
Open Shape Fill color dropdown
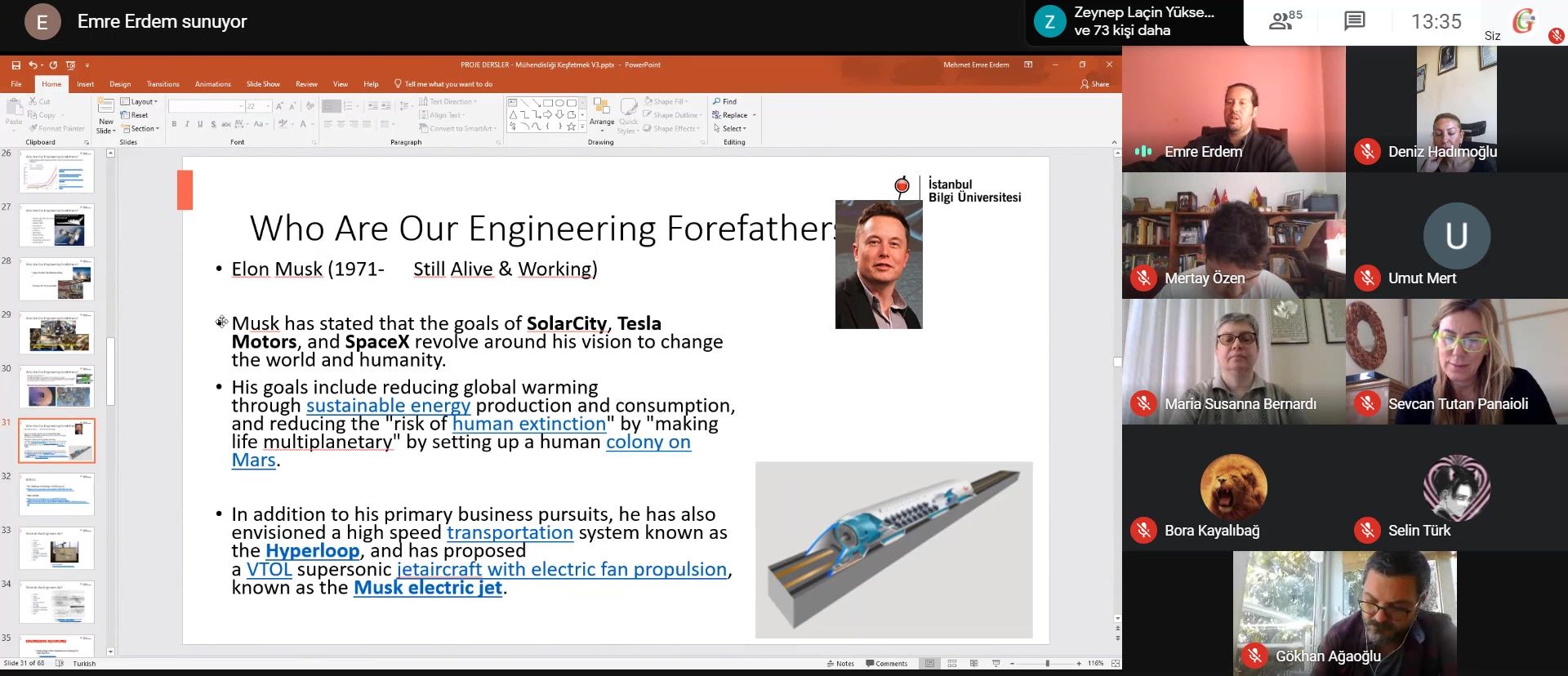tap(667, 102)
